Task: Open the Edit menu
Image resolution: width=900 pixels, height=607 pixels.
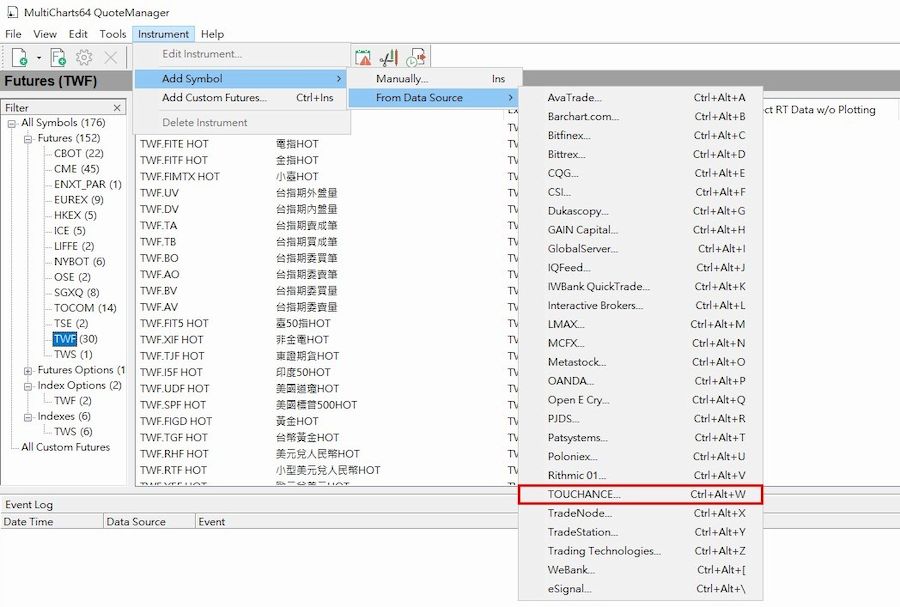Action: coord(78,34)
